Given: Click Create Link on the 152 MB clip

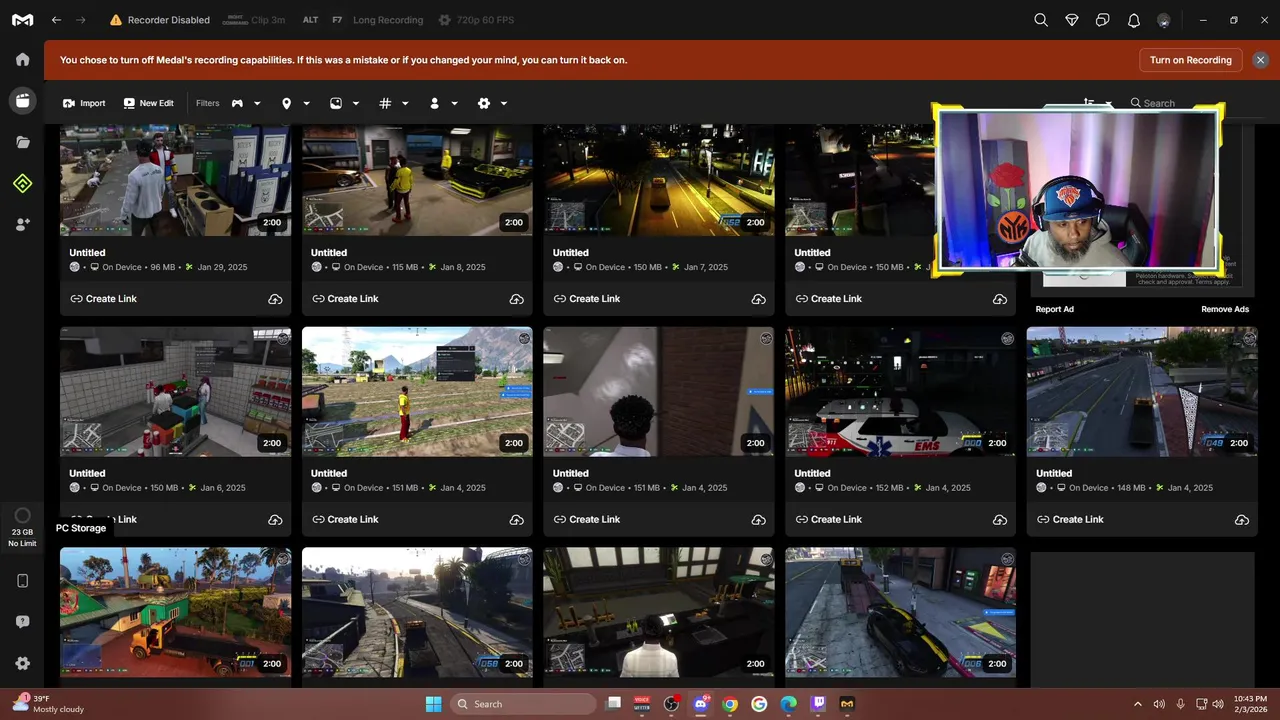Looking at the screenshot, I should coord(828,520).
